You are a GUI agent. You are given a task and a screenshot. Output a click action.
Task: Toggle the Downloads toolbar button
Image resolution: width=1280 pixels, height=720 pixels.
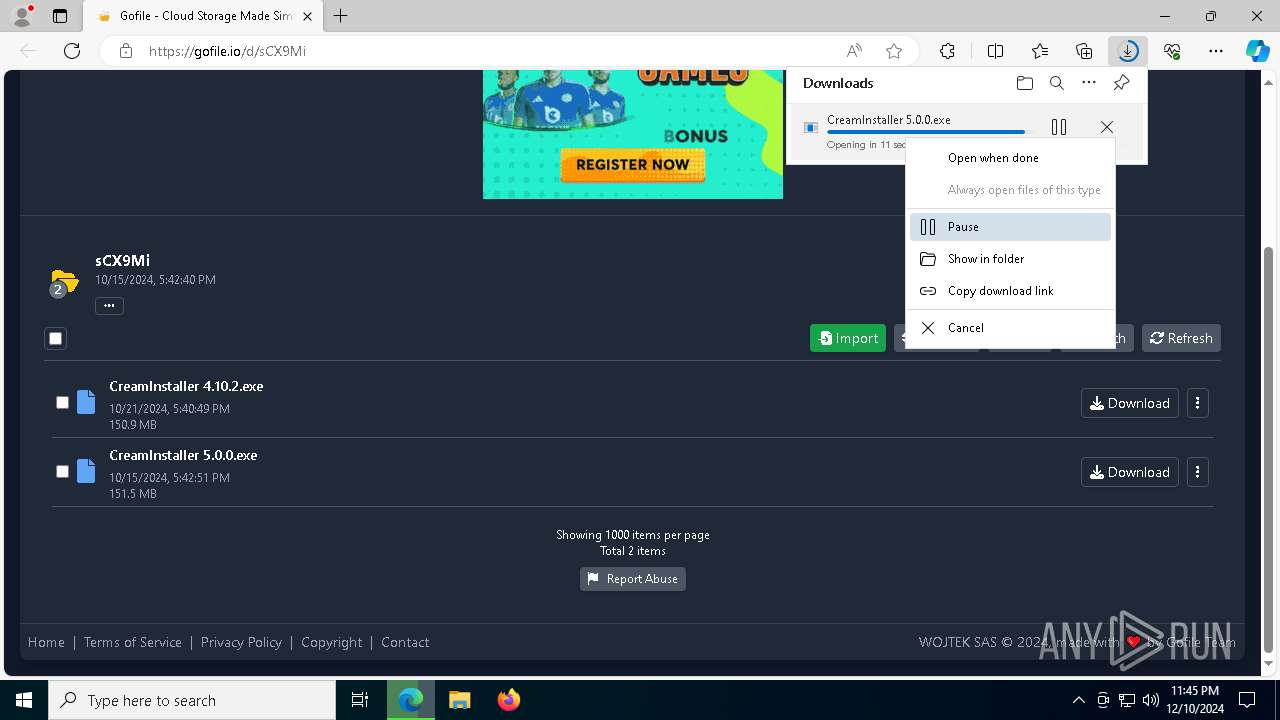pos(1128,51)
